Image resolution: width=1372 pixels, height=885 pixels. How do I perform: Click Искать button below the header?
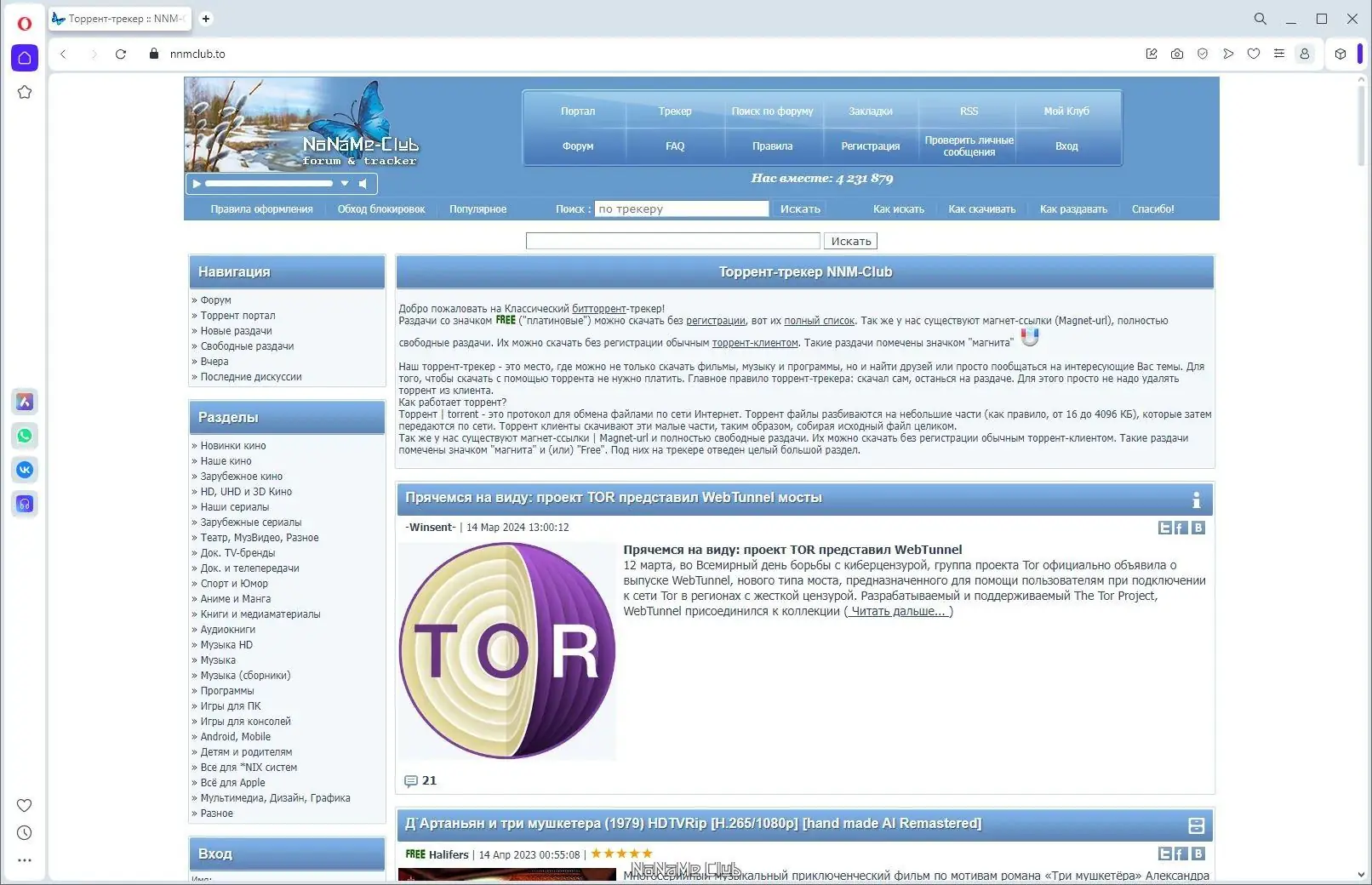click(850, 242)
